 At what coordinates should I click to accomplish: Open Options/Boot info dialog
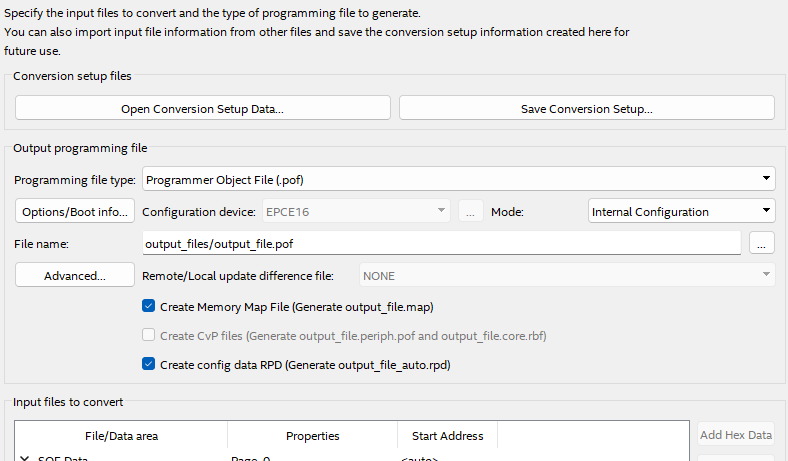pyautogui.click(x=75, y=212)
